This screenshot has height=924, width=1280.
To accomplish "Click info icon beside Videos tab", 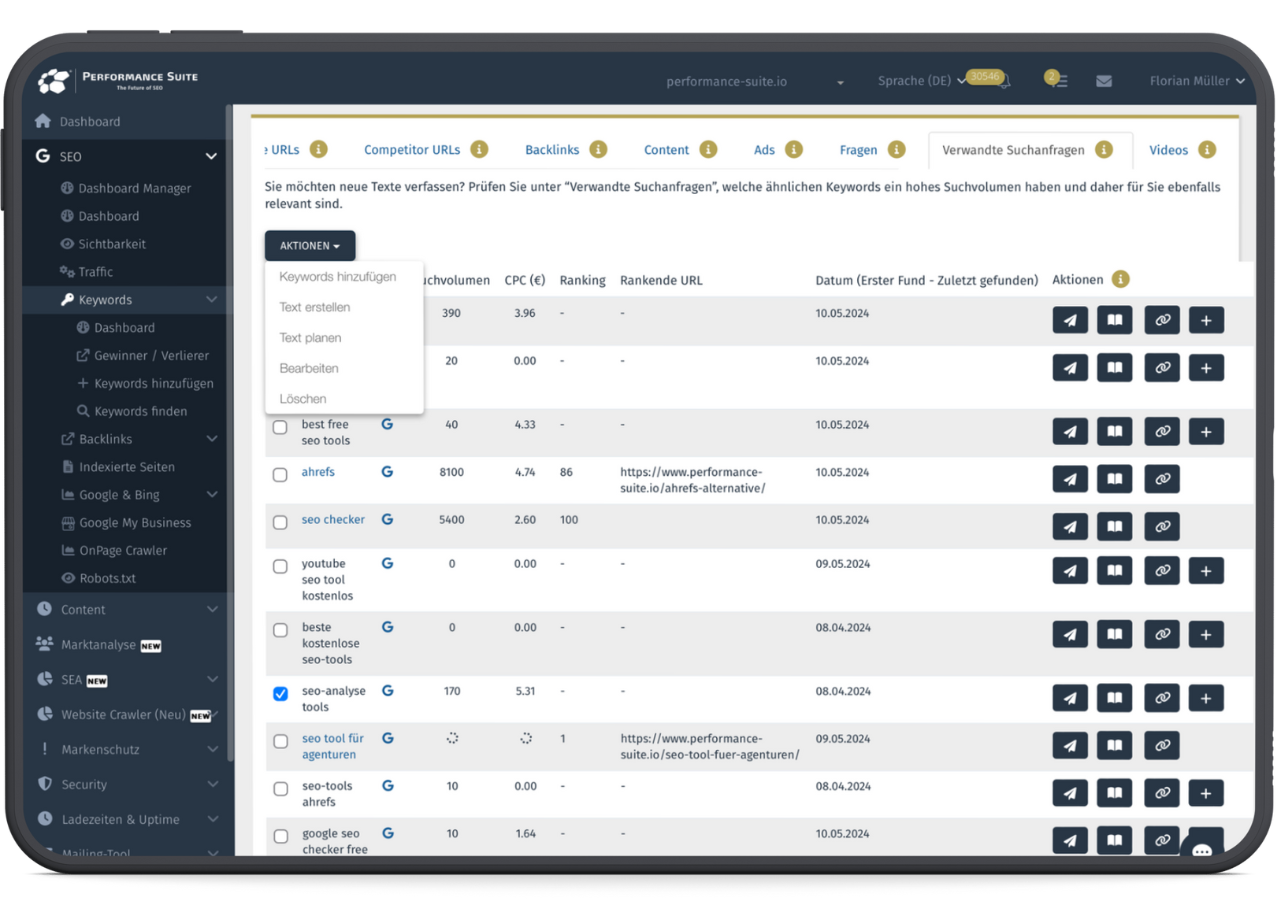I will point(1207,150).
